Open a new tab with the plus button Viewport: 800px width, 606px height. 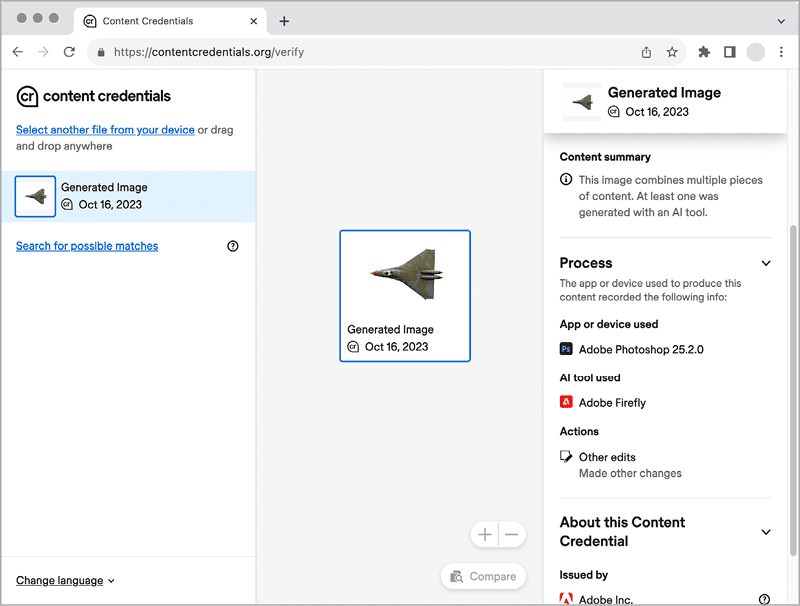coord(284,21)
